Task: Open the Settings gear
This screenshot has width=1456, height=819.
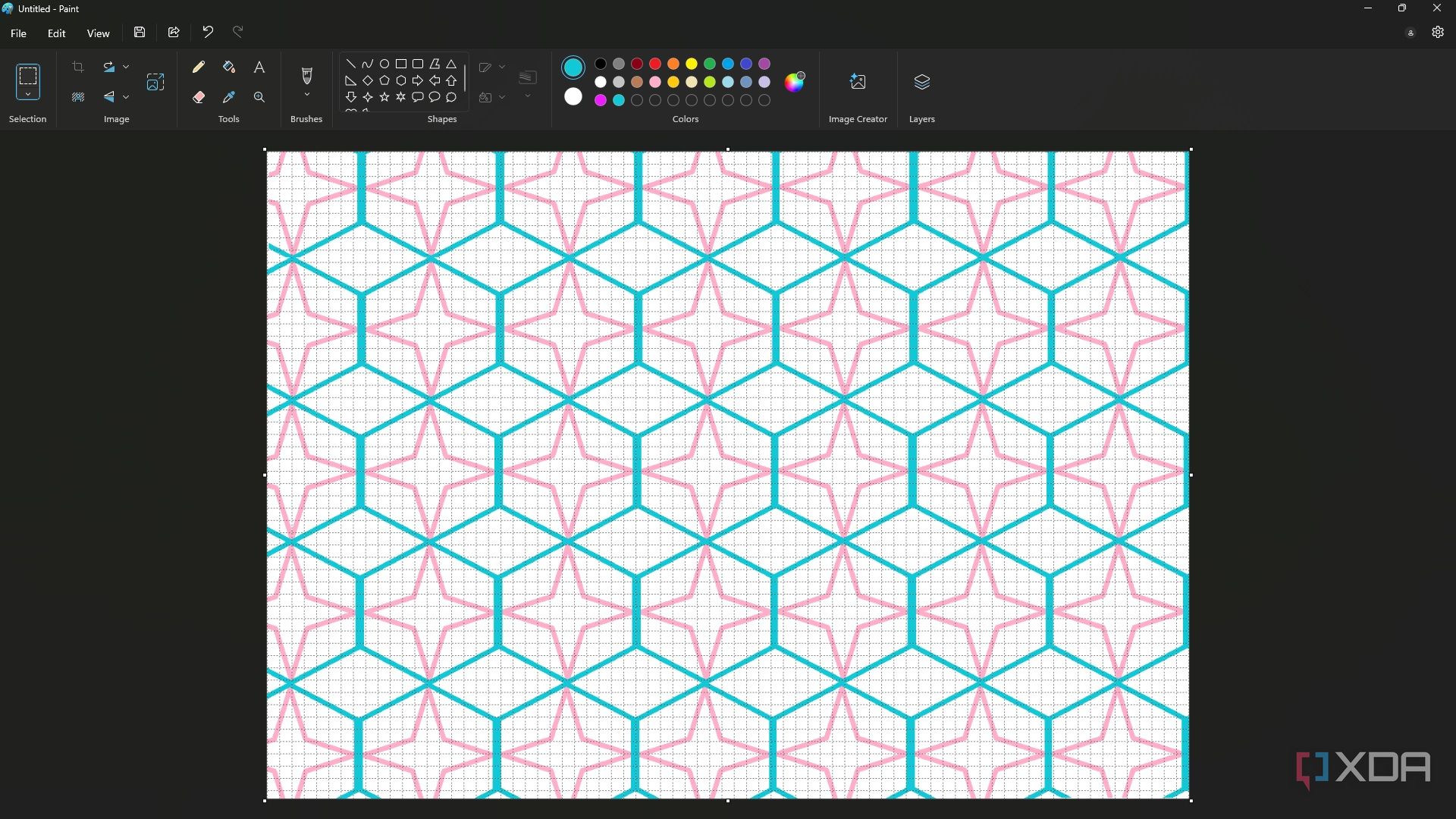Action: click(1438, 32)
